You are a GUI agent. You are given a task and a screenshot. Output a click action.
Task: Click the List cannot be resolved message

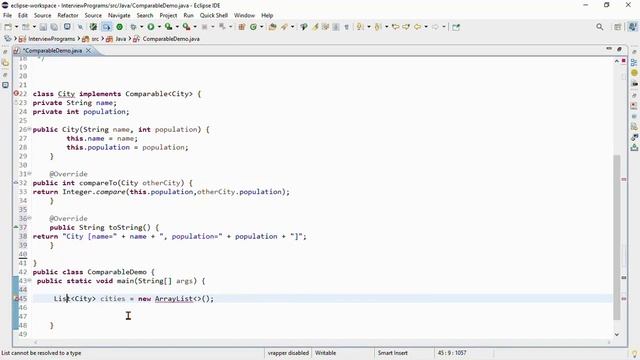41,353
